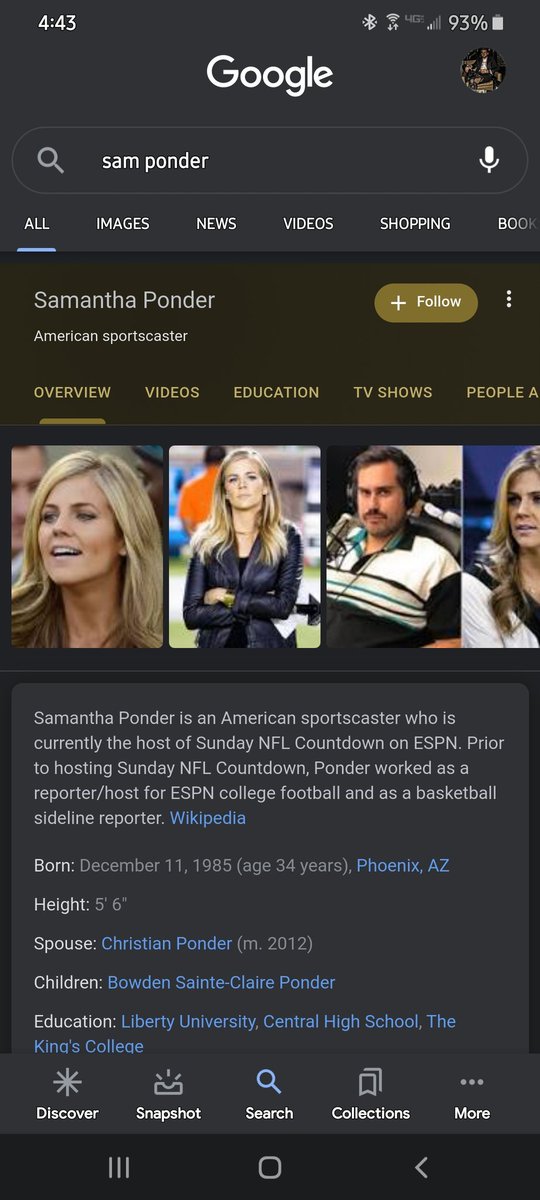Image resolution: width=540 pixels, height=1200 pixels.
Task: Open the Central High School link
Action: coord(342,1021)
